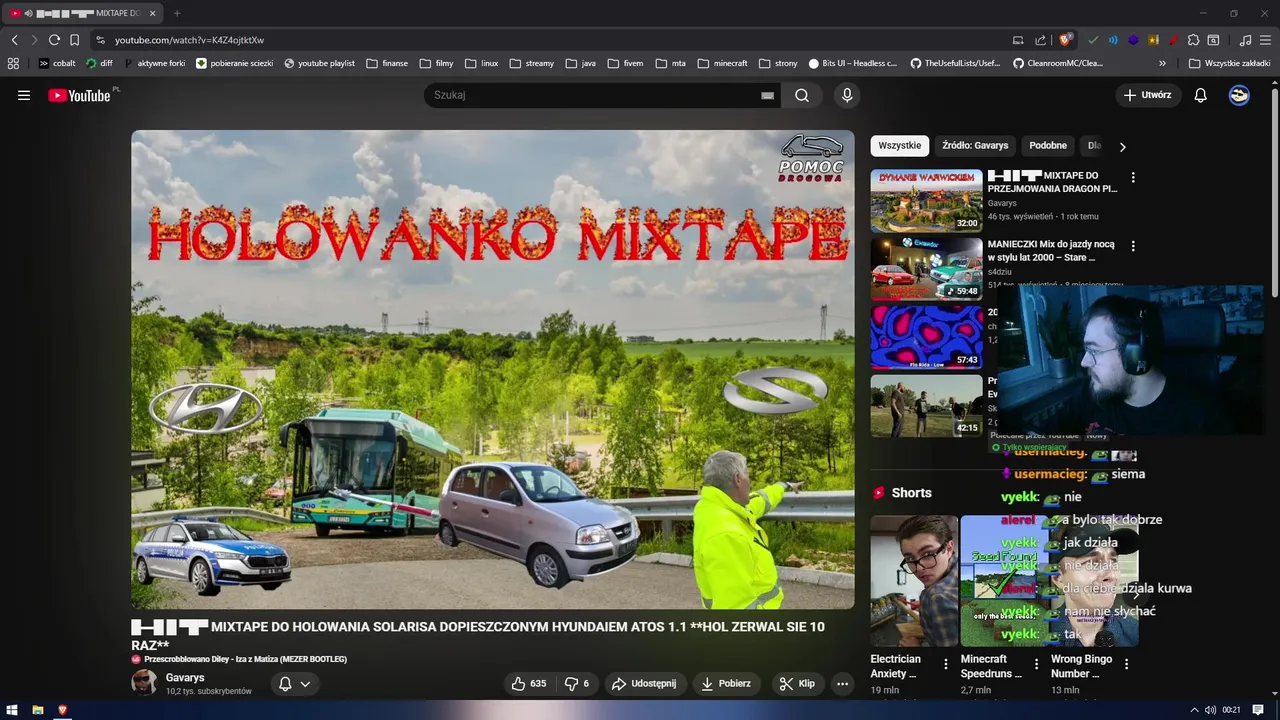Open the youtube playlist bookmark
The image size is (1280, 720).
pyautogui.click(x=319, y=63)
